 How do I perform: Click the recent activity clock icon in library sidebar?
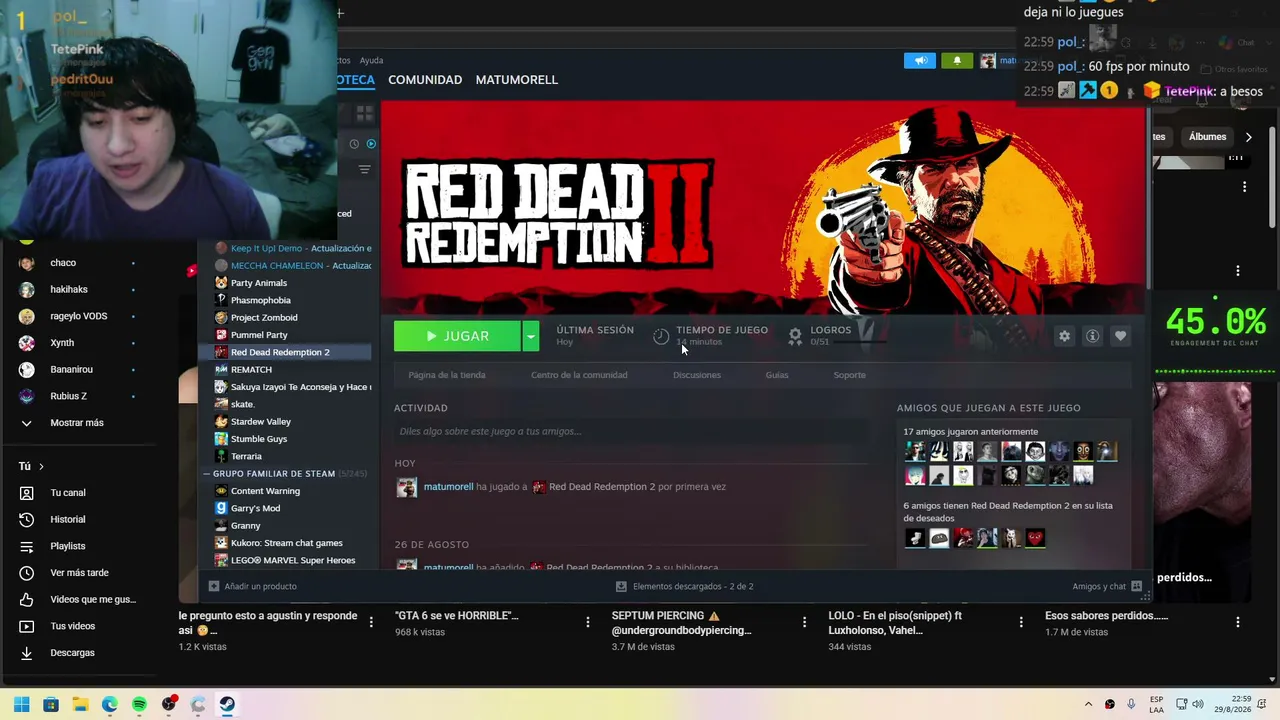point(354,144)
